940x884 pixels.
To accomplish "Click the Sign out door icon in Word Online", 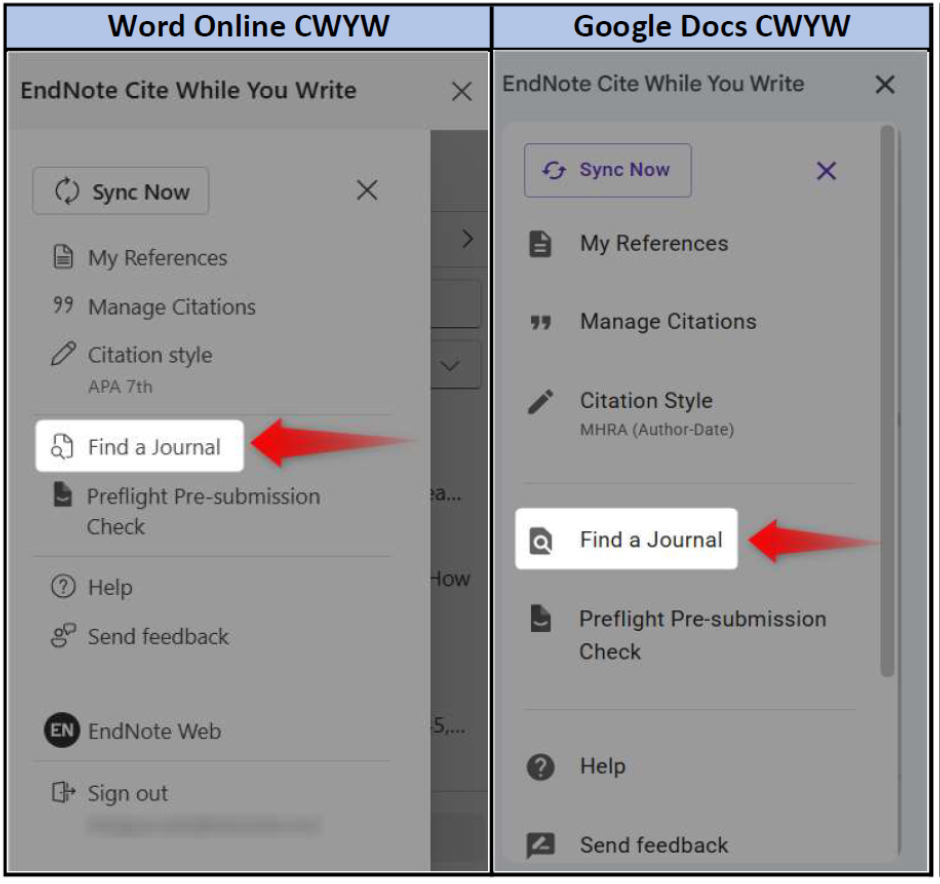I will 63,792.
